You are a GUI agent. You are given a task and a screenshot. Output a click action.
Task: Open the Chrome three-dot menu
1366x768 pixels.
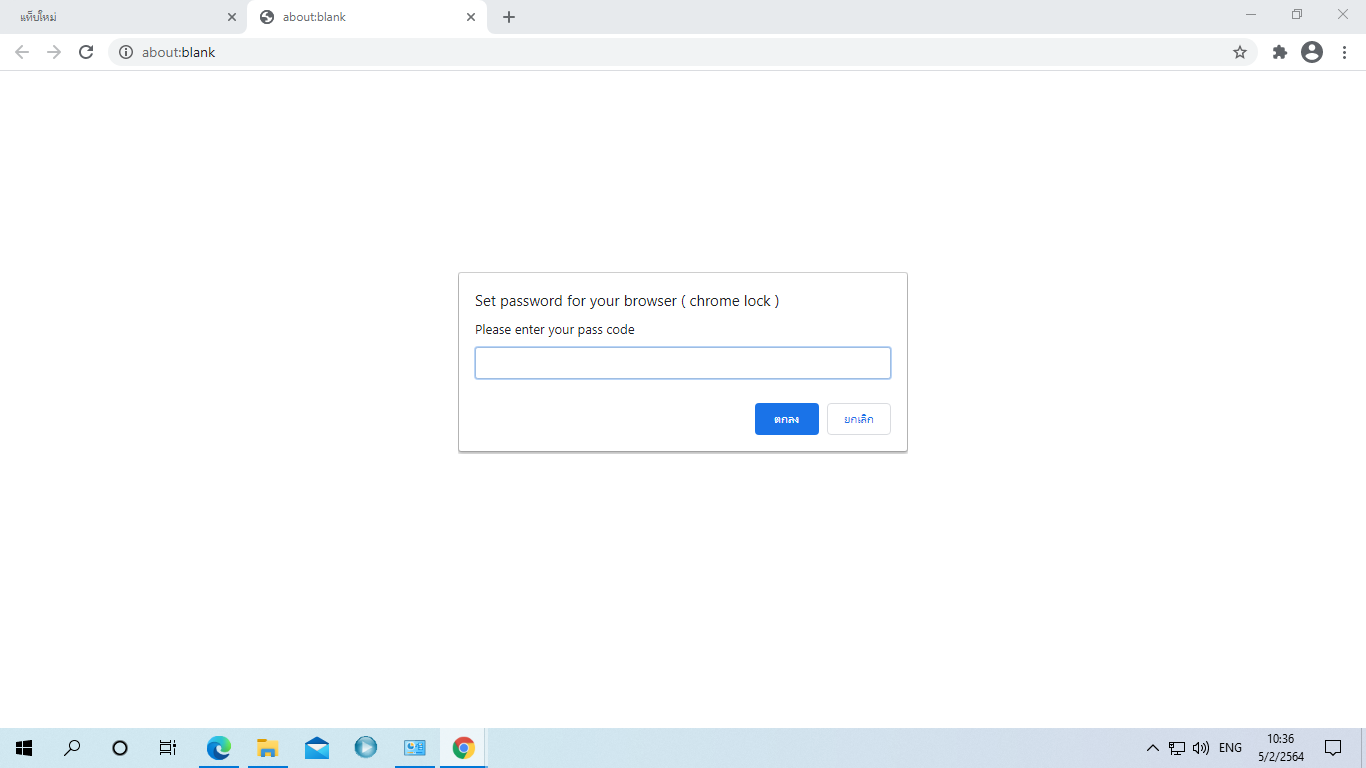coord(1343,52)
